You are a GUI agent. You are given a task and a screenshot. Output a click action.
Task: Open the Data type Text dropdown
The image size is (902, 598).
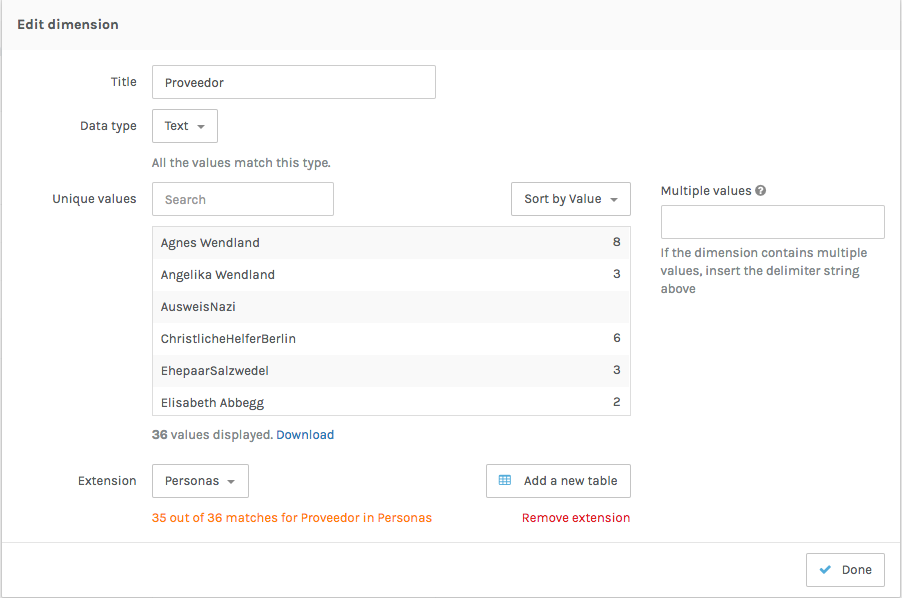(x=185, y=126)
